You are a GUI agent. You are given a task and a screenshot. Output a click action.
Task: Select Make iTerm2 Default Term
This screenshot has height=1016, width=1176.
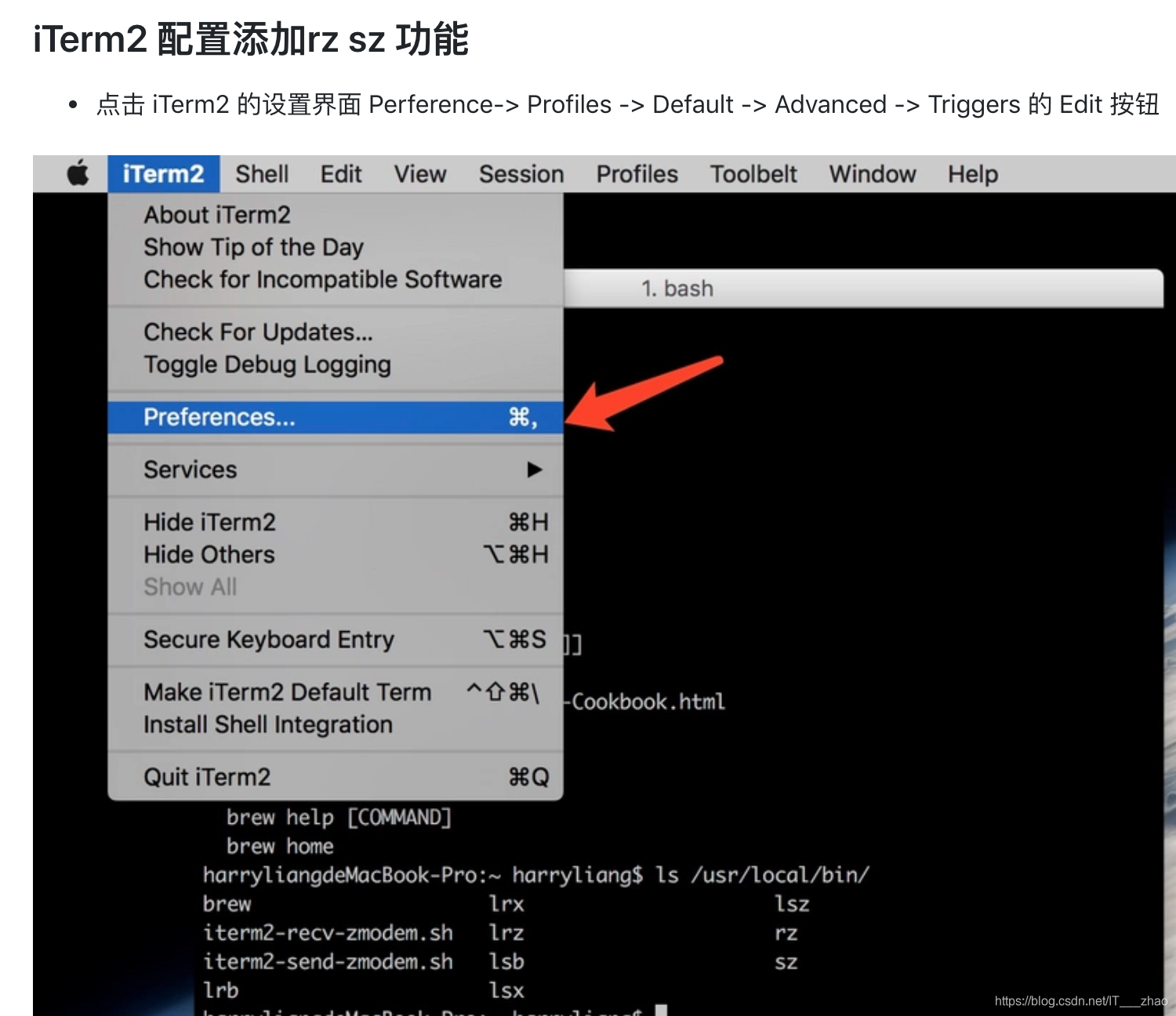click(x=336, y=692)
